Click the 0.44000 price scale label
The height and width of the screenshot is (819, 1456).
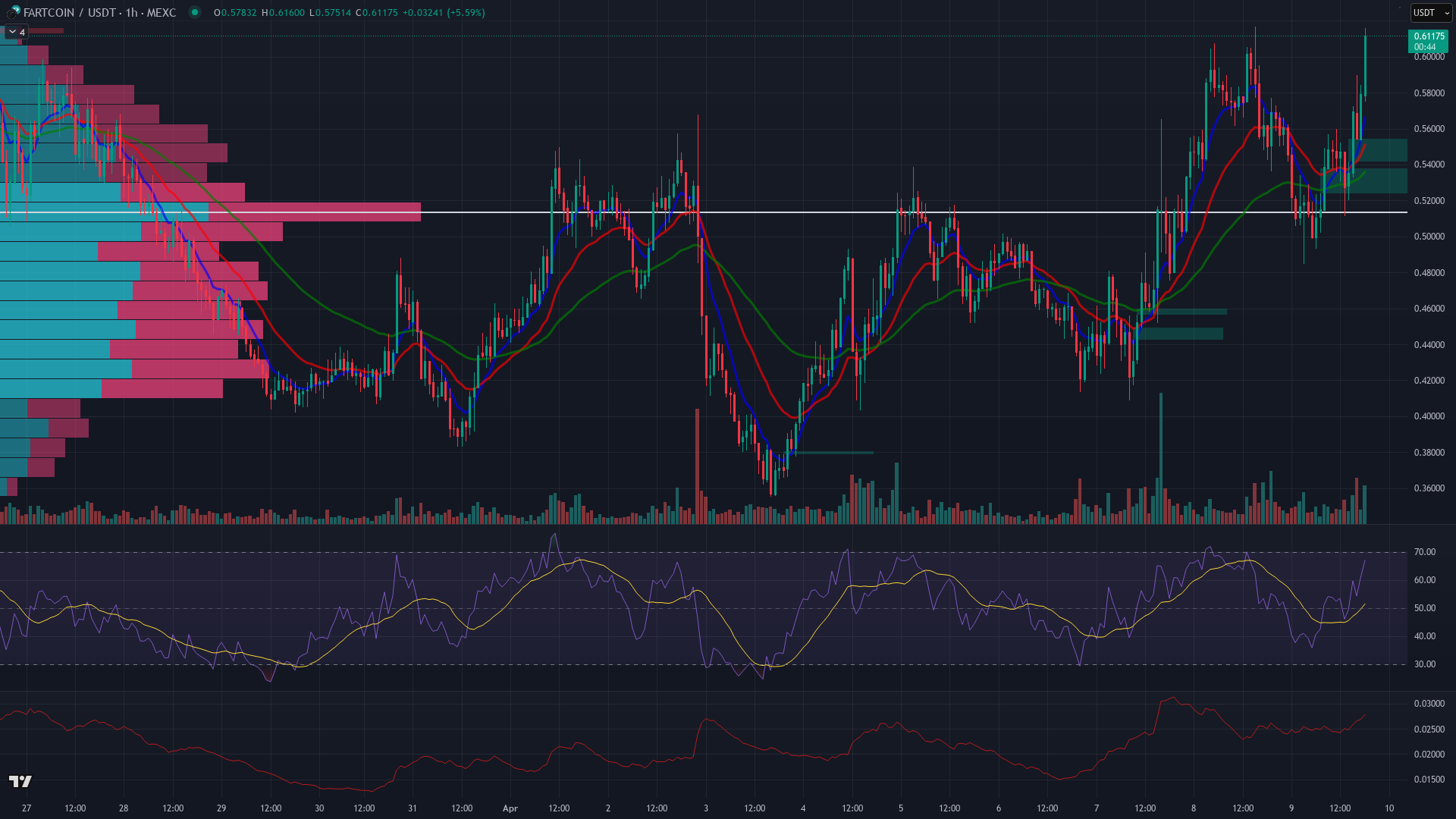1429,345
